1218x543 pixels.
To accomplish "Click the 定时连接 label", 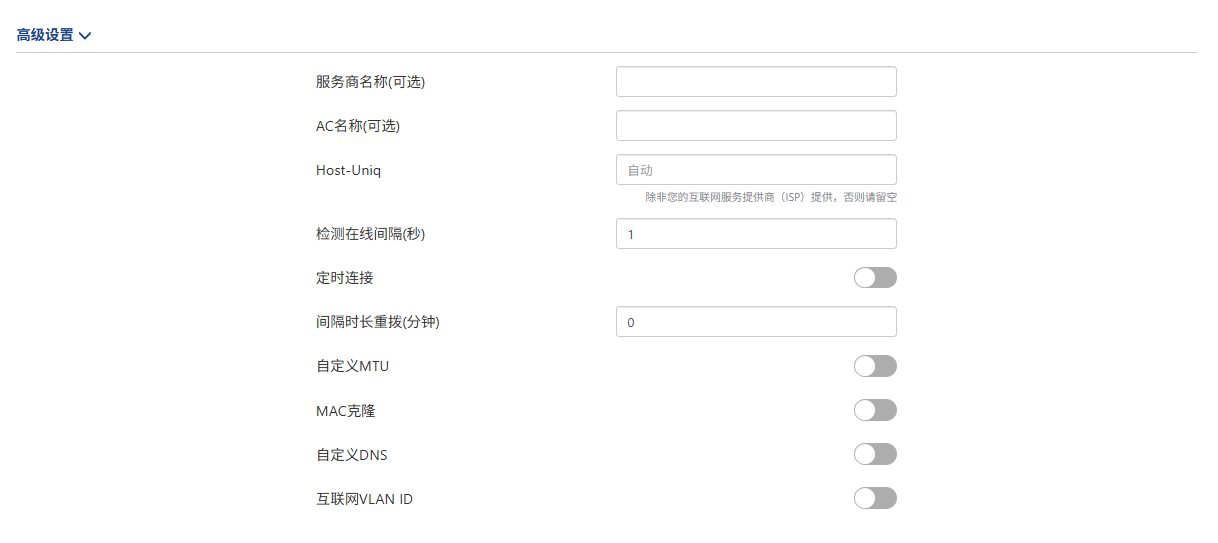I will (x=344, y=278).
